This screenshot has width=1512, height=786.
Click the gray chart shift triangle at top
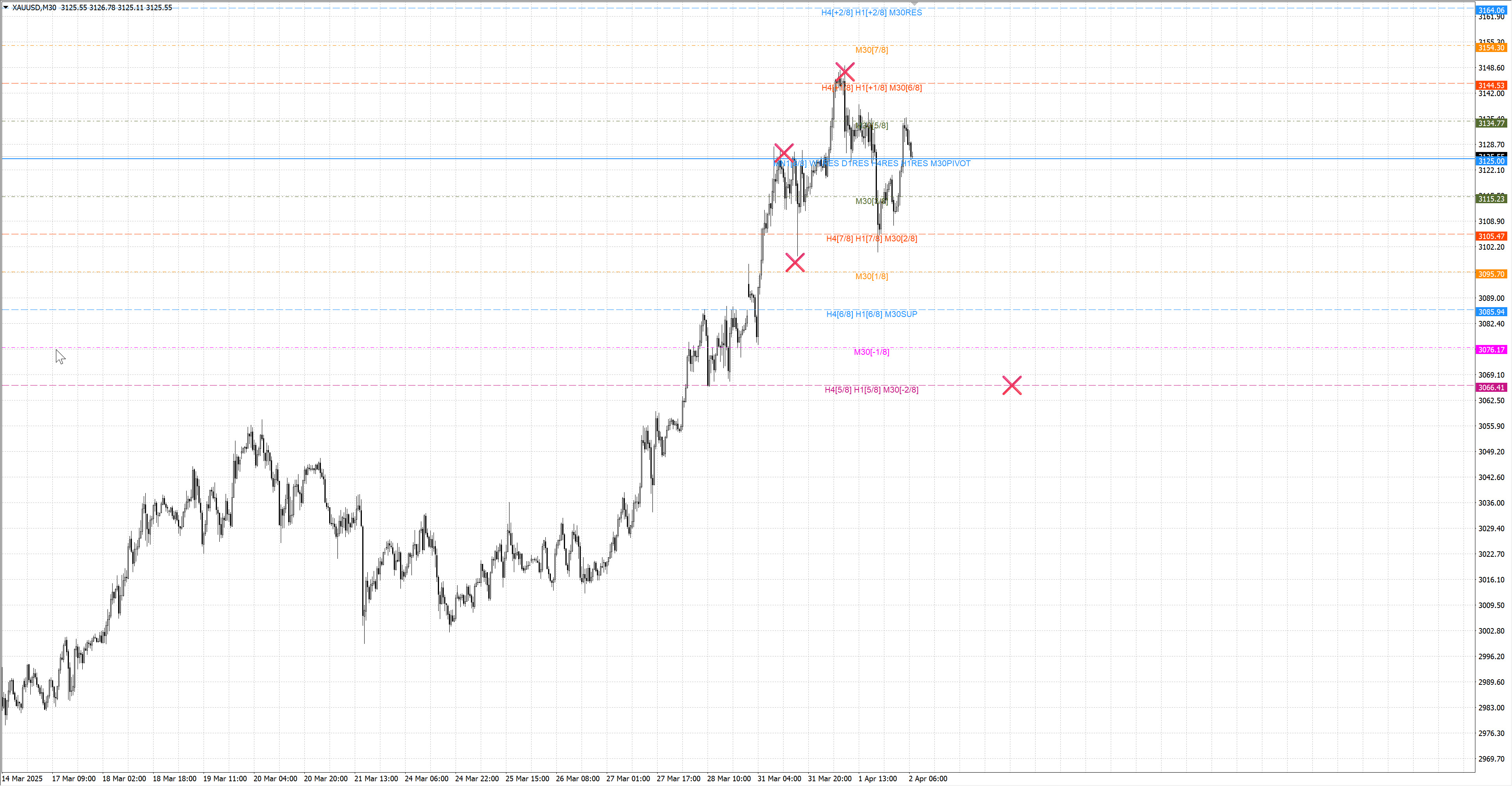[x=914, y=4]
